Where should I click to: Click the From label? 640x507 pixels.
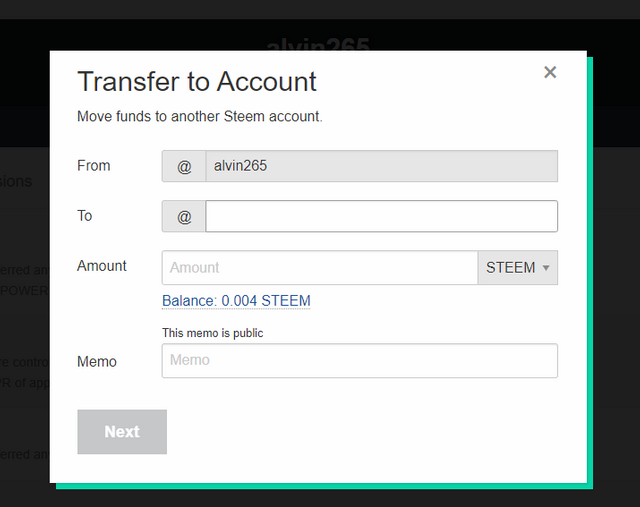coord(93,166)
